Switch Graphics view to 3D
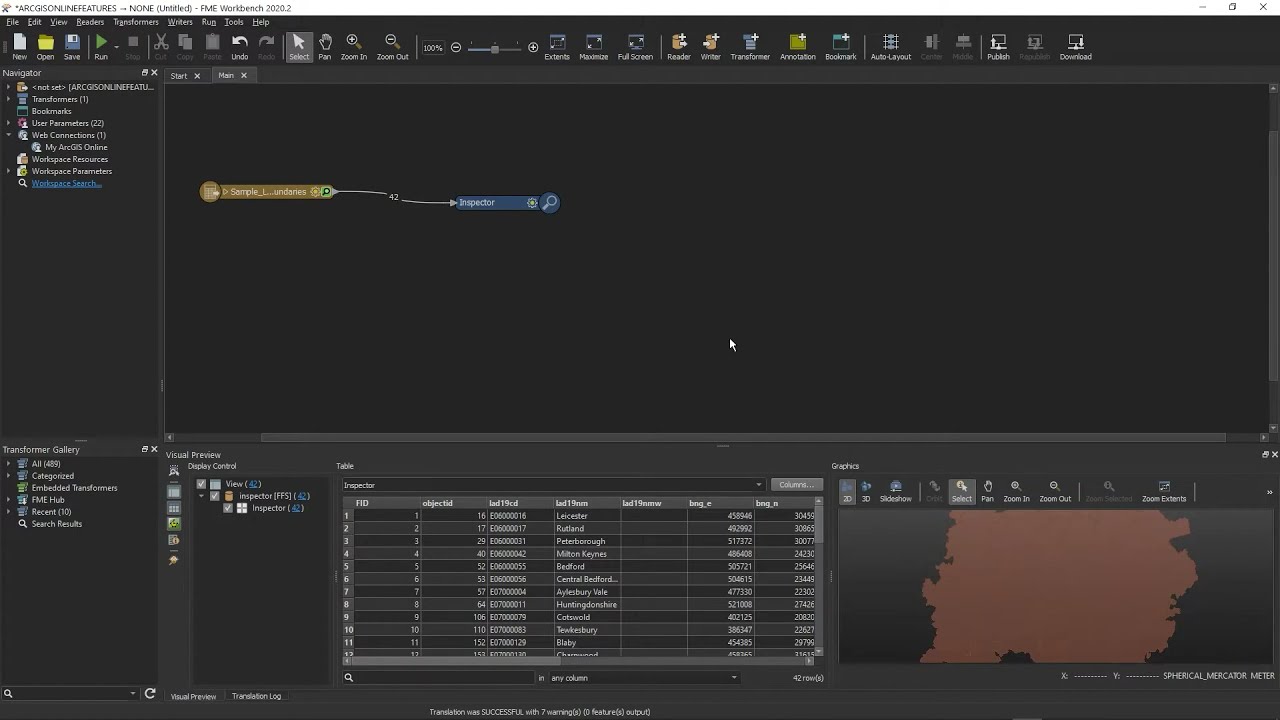Screen dimensions: 1280x720 coord(866,490)
